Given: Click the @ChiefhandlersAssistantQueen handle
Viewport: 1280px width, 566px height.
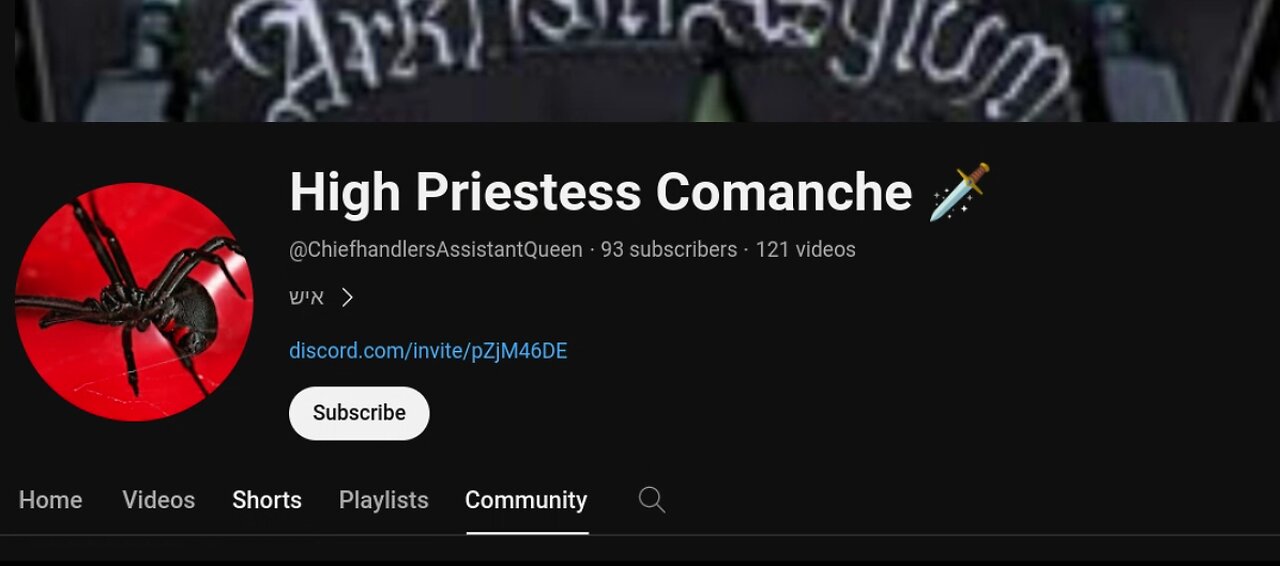Looking at the screenshot, I should click(x=436, y=250).
